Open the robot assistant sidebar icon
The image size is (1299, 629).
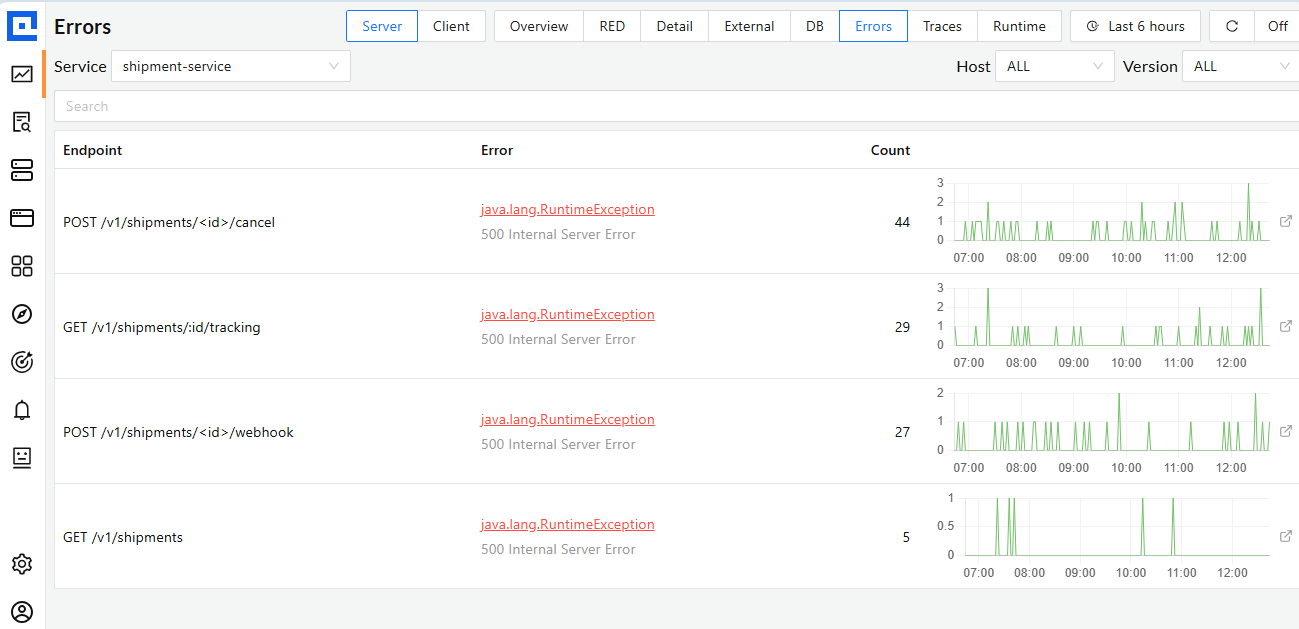tap(22, 457)
